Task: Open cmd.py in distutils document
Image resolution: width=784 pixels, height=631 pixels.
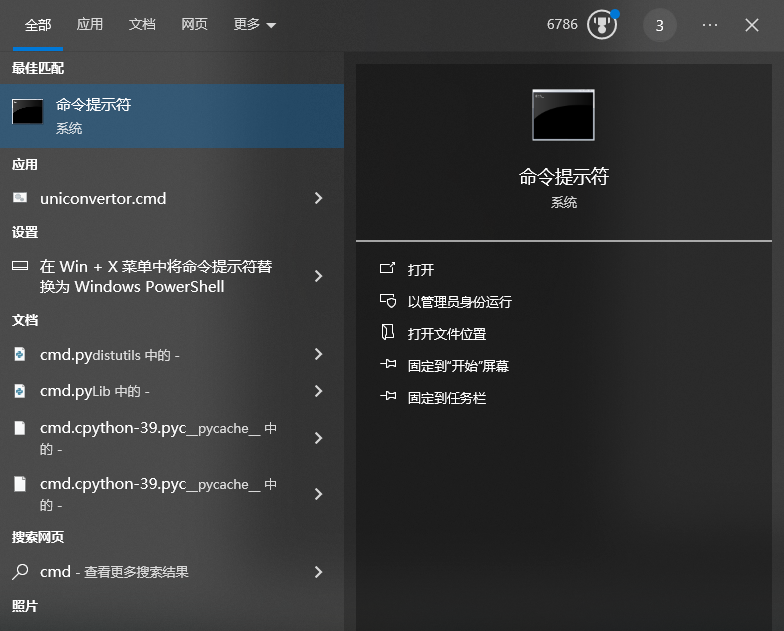Action: point(172,354)
